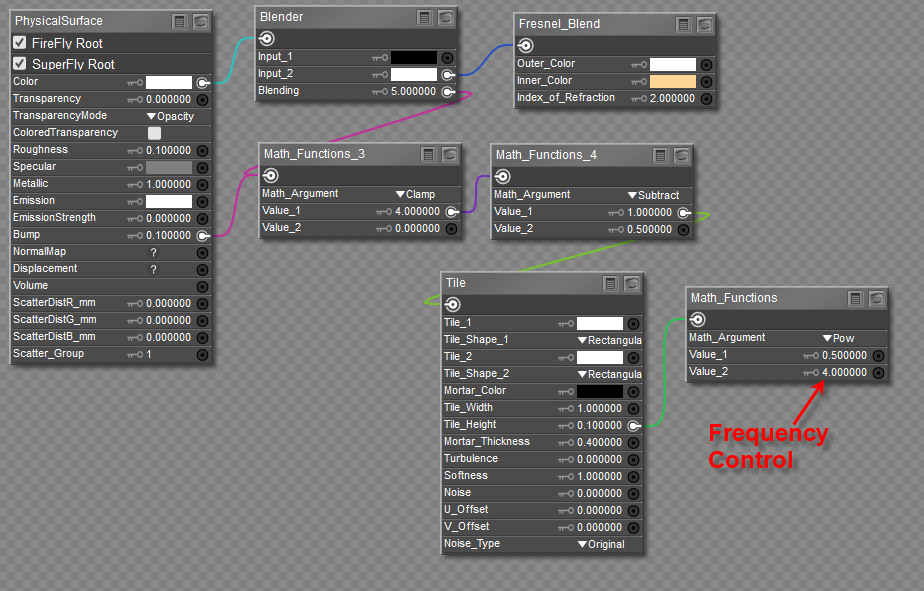
Task: Open the Math_Functions_3 node menu icon
Action: point(428,155)
